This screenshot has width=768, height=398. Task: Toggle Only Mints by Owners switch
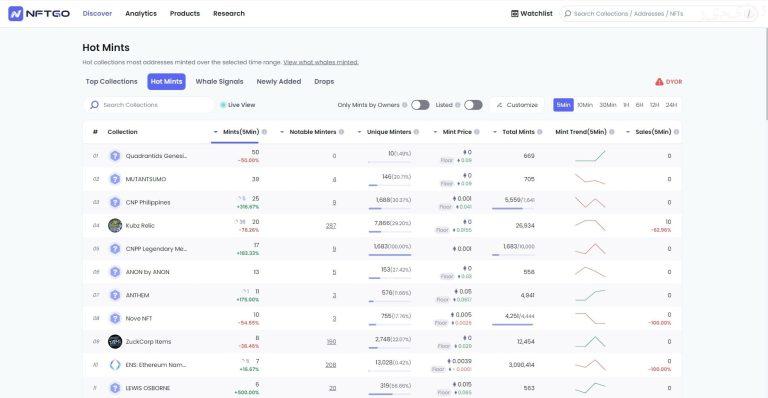point(420,105)
